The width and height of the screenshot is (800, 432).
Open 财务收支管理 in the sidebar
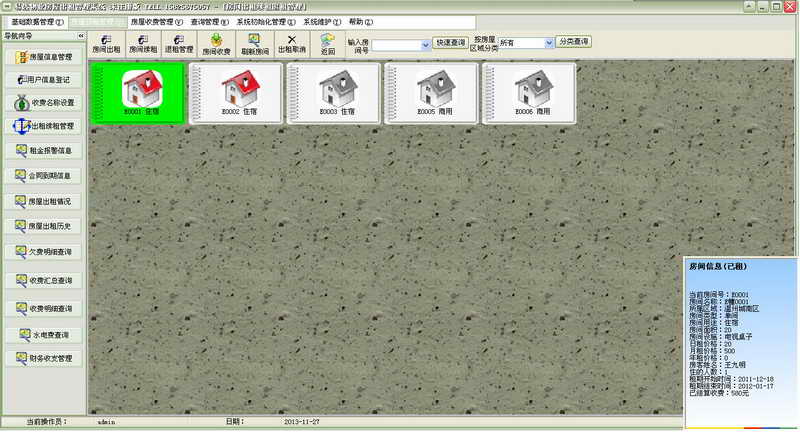point(43,357)
